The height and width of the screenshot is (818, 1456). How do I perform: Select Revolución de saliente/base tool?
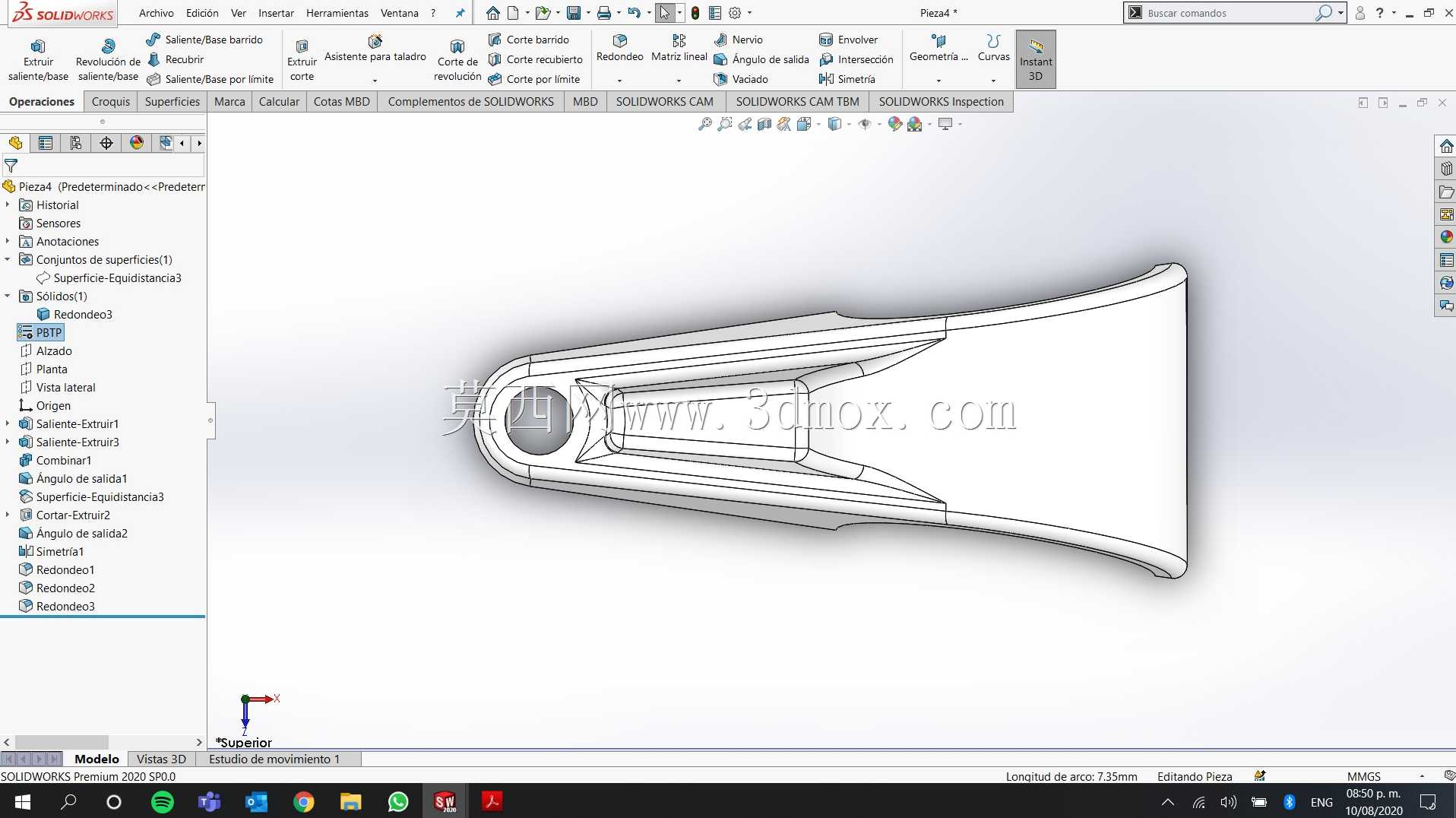(x=108, y=59)
